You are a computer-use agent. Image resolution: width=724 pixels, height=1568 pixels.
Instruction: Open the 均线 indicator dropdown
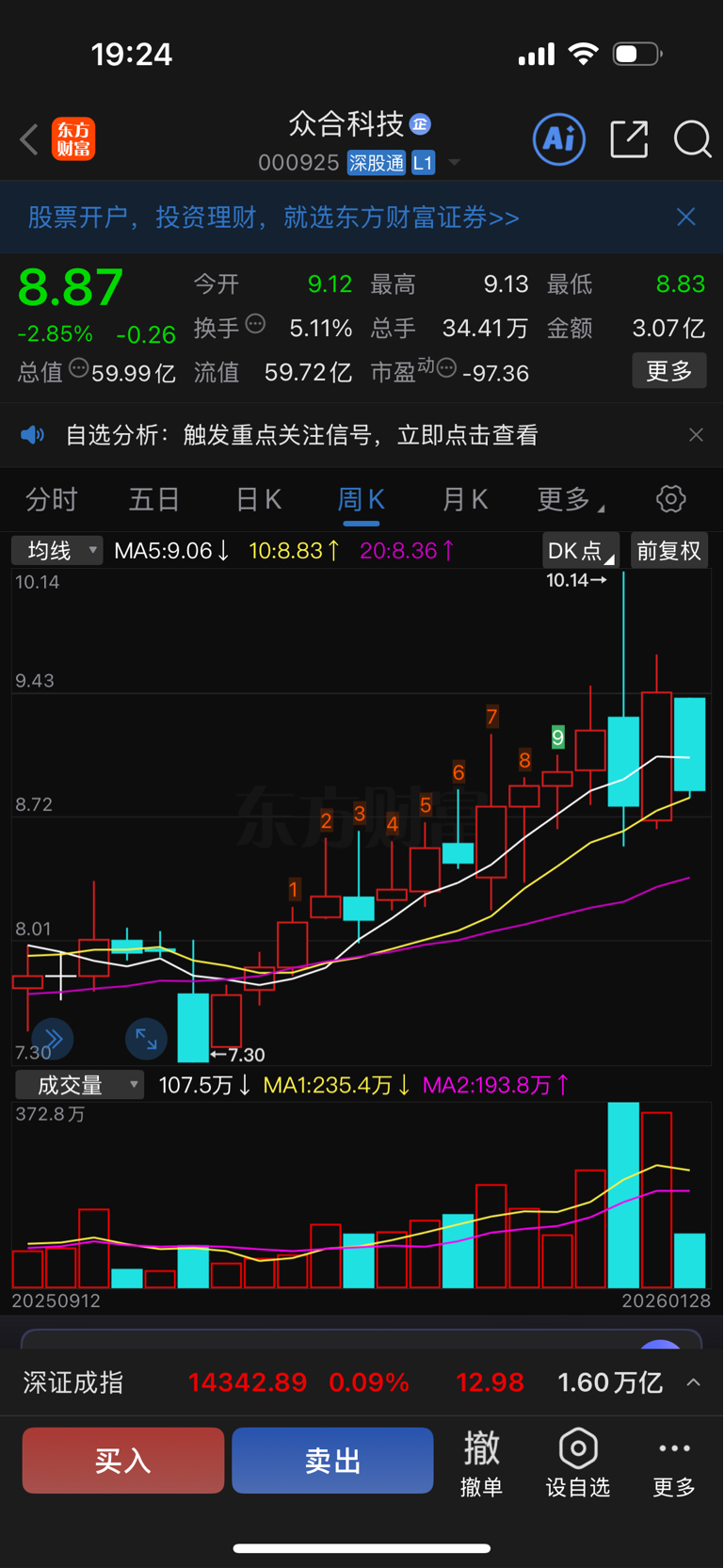56,551
